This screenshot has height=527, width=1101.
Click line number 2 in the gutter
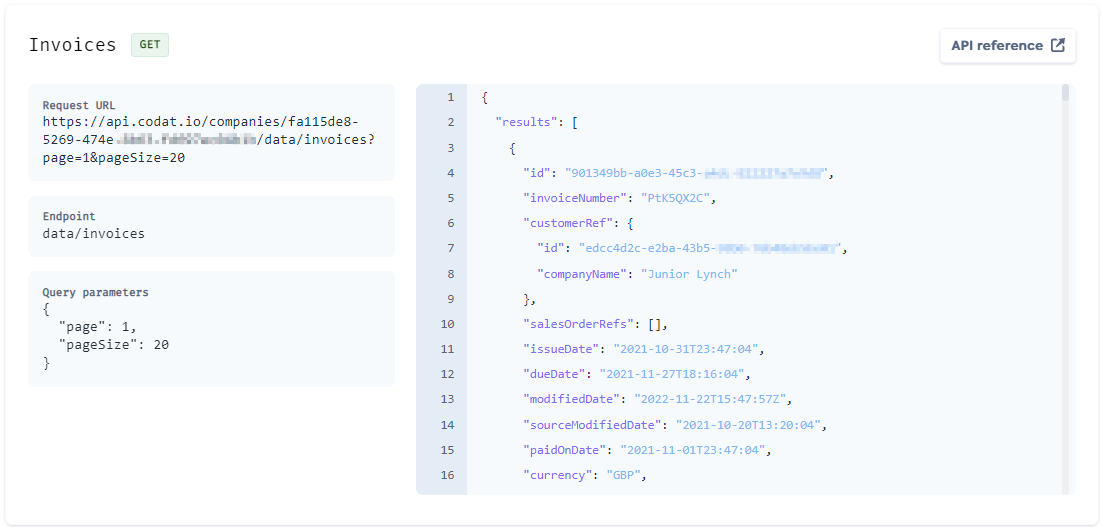click(450, 122)
